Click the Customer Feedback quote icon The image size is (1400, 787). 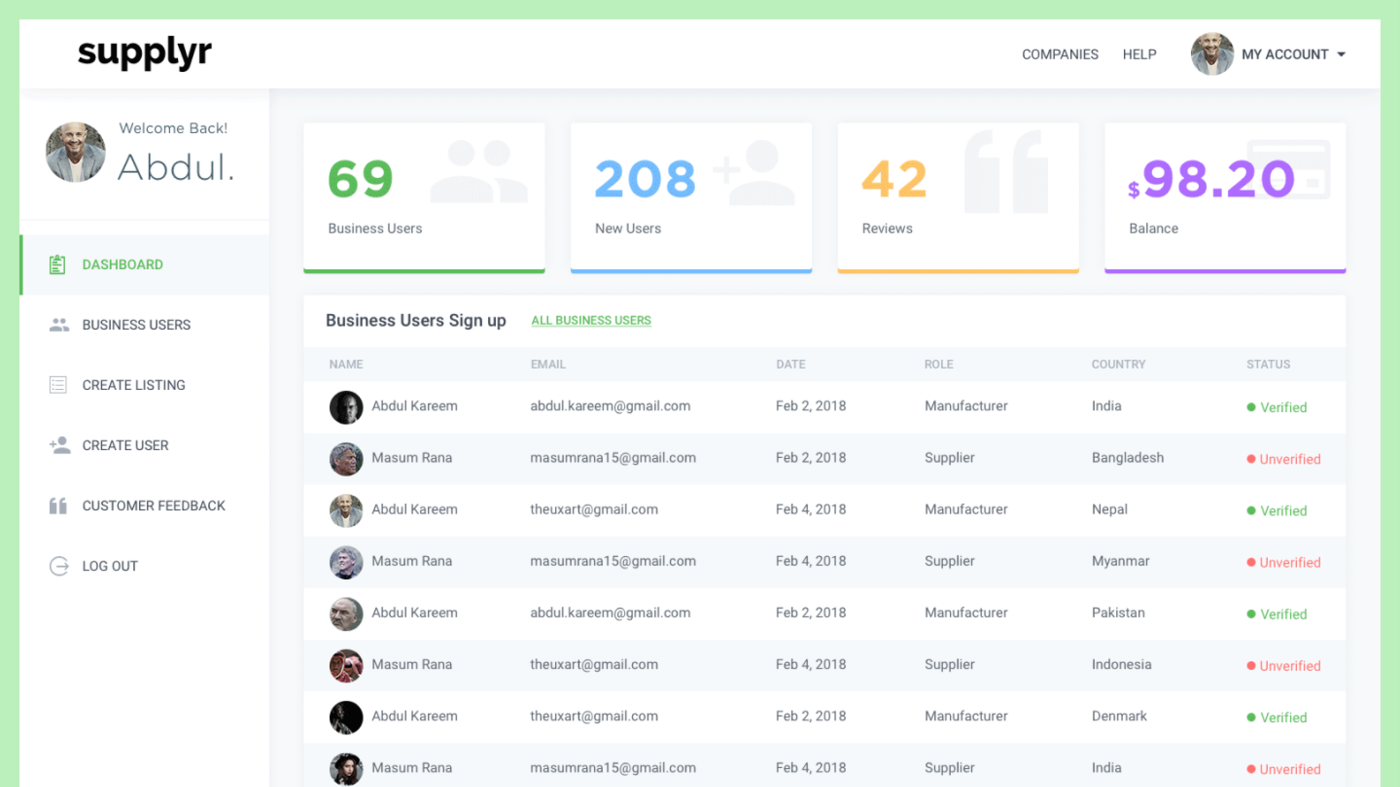click(58, 506)
